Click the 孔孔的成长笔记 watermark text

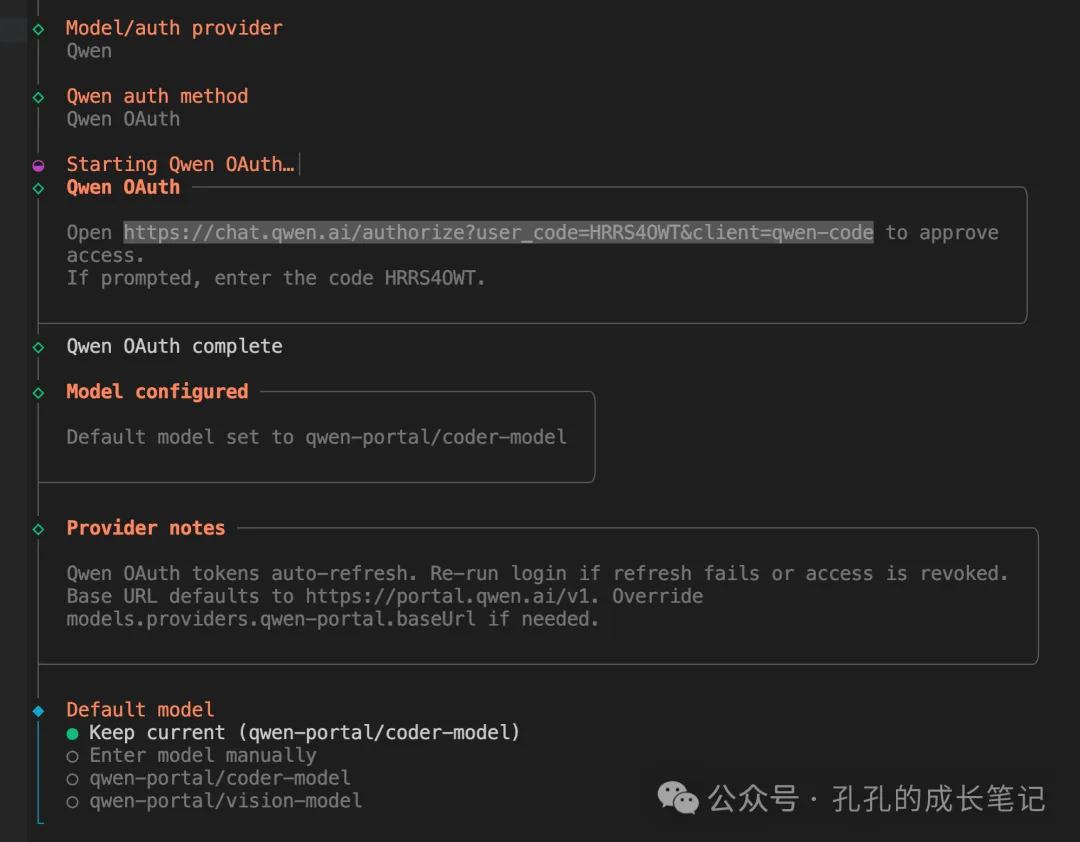[x=938, y=799]
